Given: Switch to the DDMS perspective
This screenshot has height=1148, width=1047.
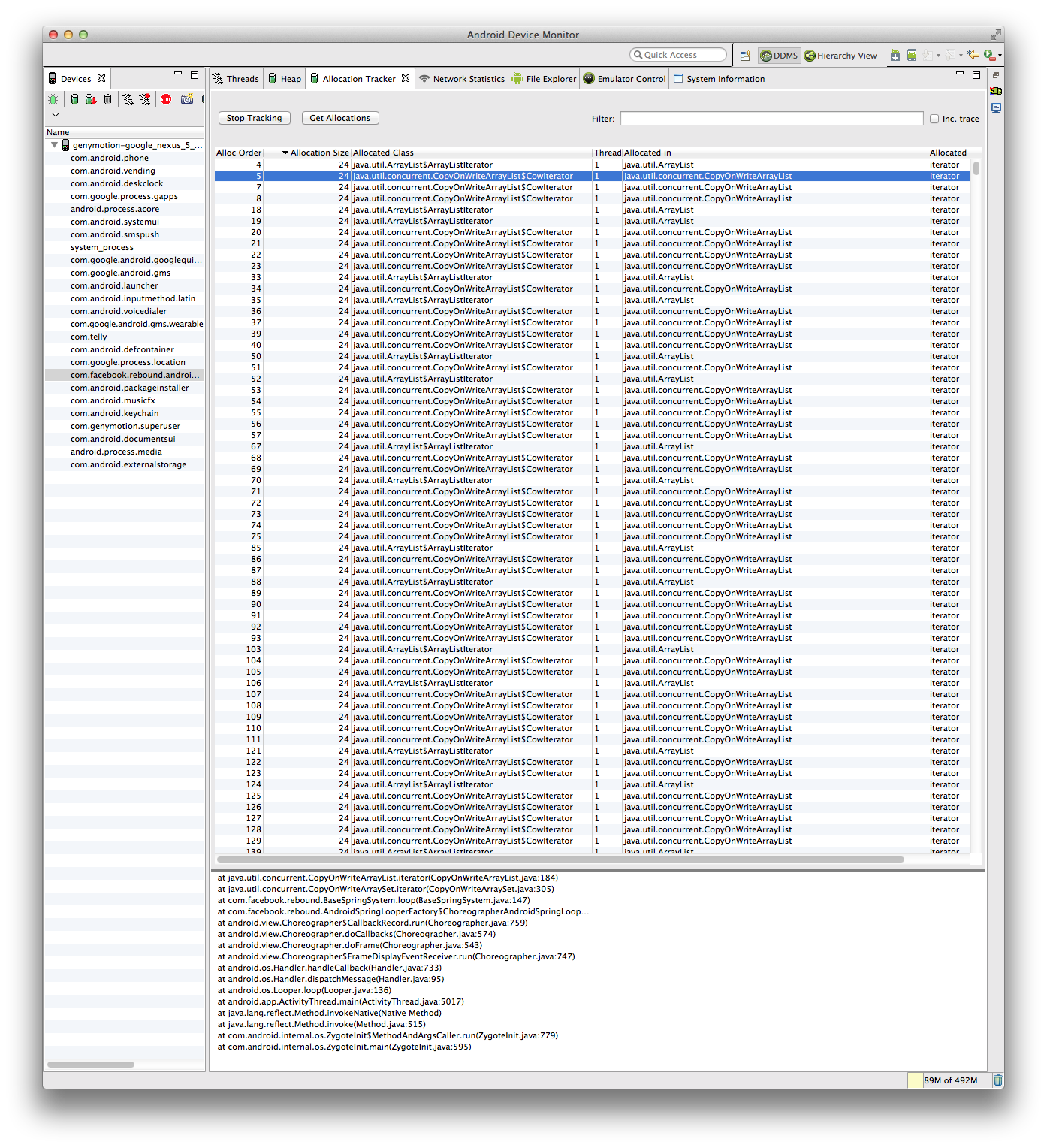Looking at the screenshot, I should 779,56.
